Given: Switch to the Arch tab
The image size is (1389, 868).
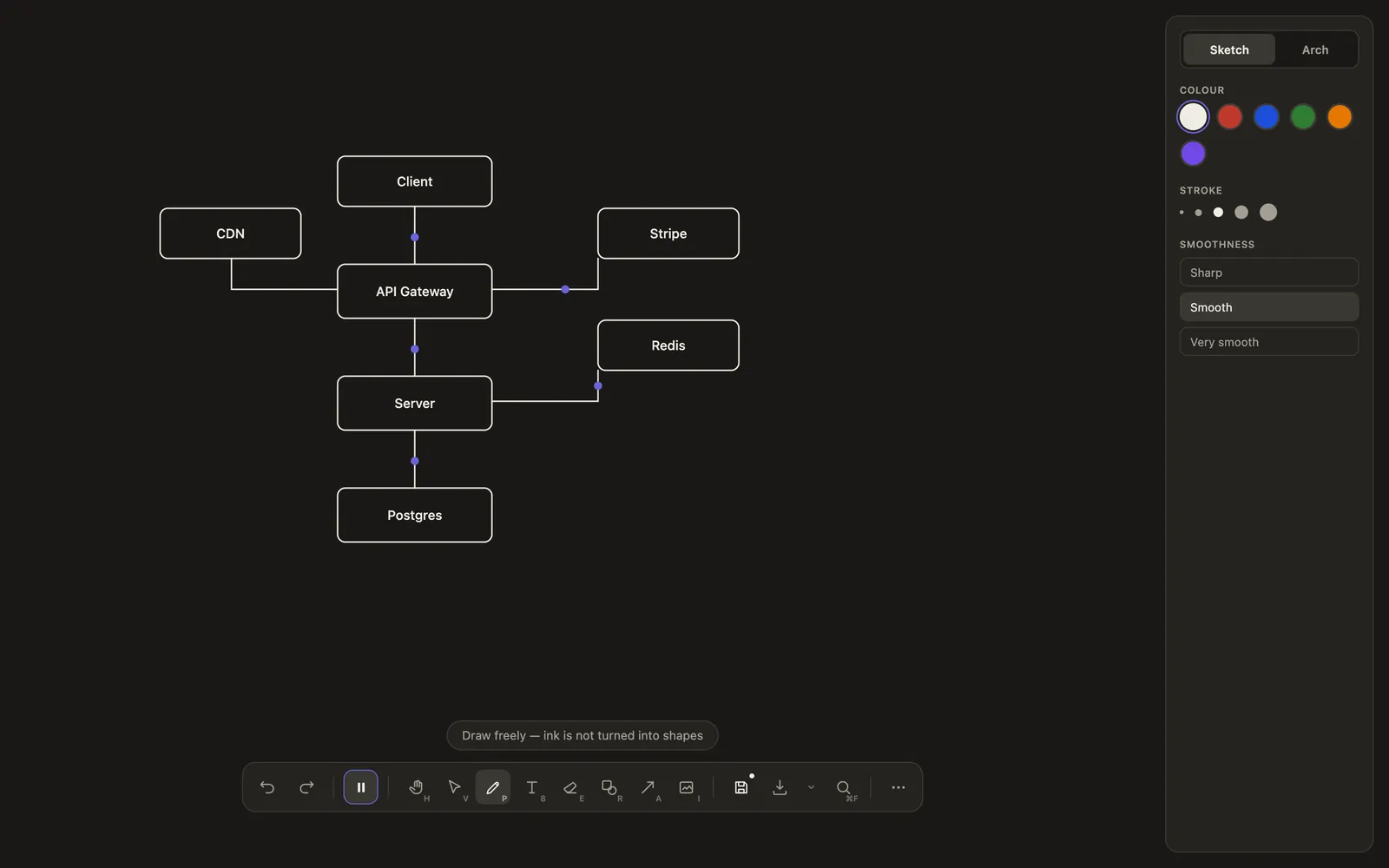Looking at the screenshot, I should (x=1315, y=49).
